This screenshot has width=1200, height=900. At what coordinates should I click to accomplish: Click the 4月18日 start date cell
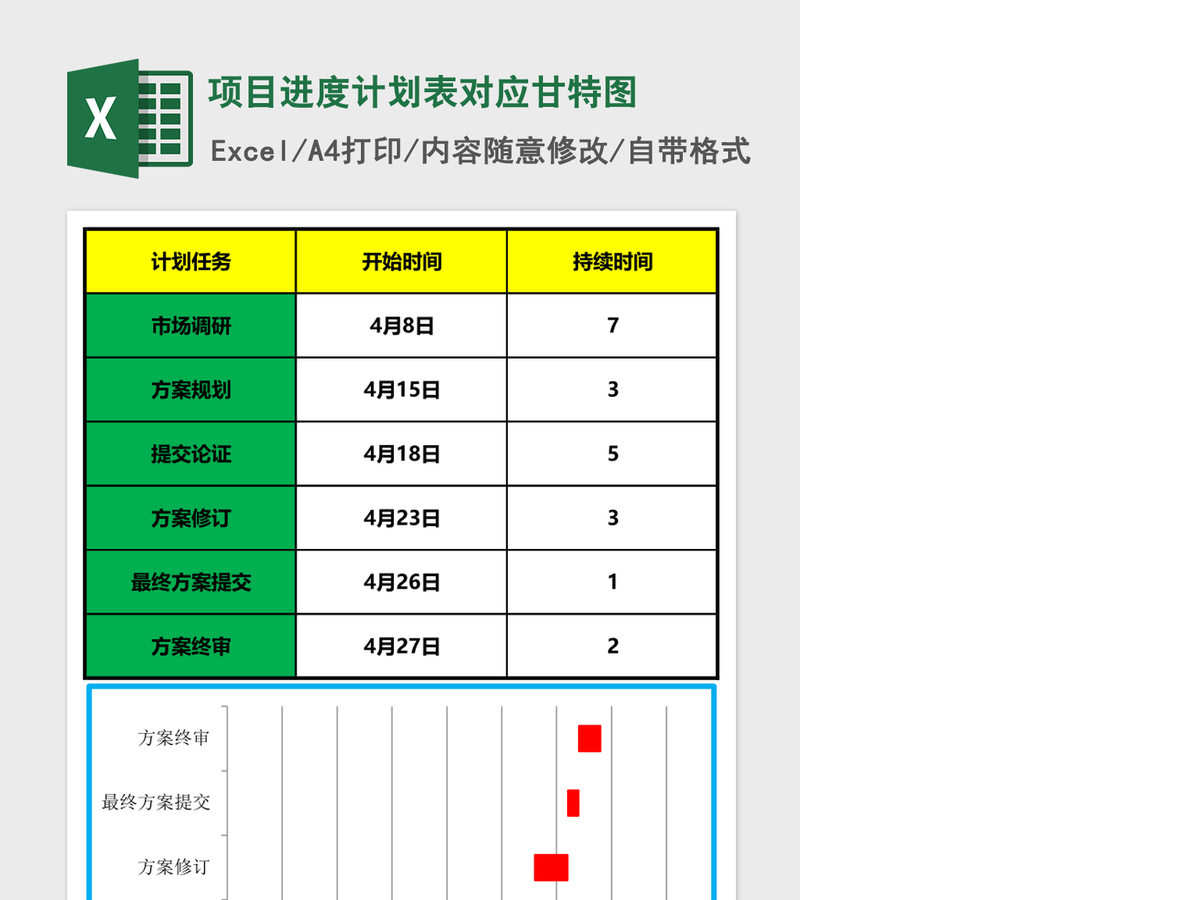point(402,454)
